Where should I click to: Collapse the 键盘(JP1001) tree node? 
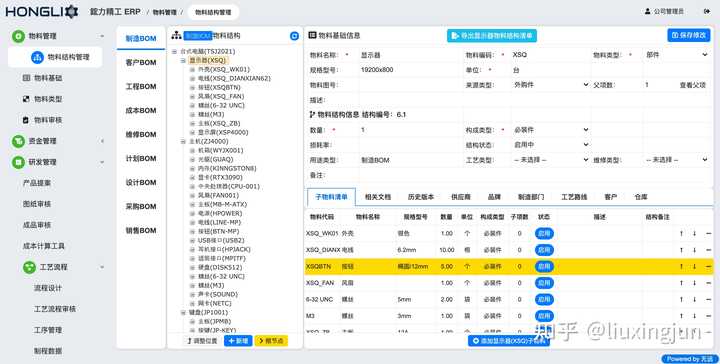[183, 313]
